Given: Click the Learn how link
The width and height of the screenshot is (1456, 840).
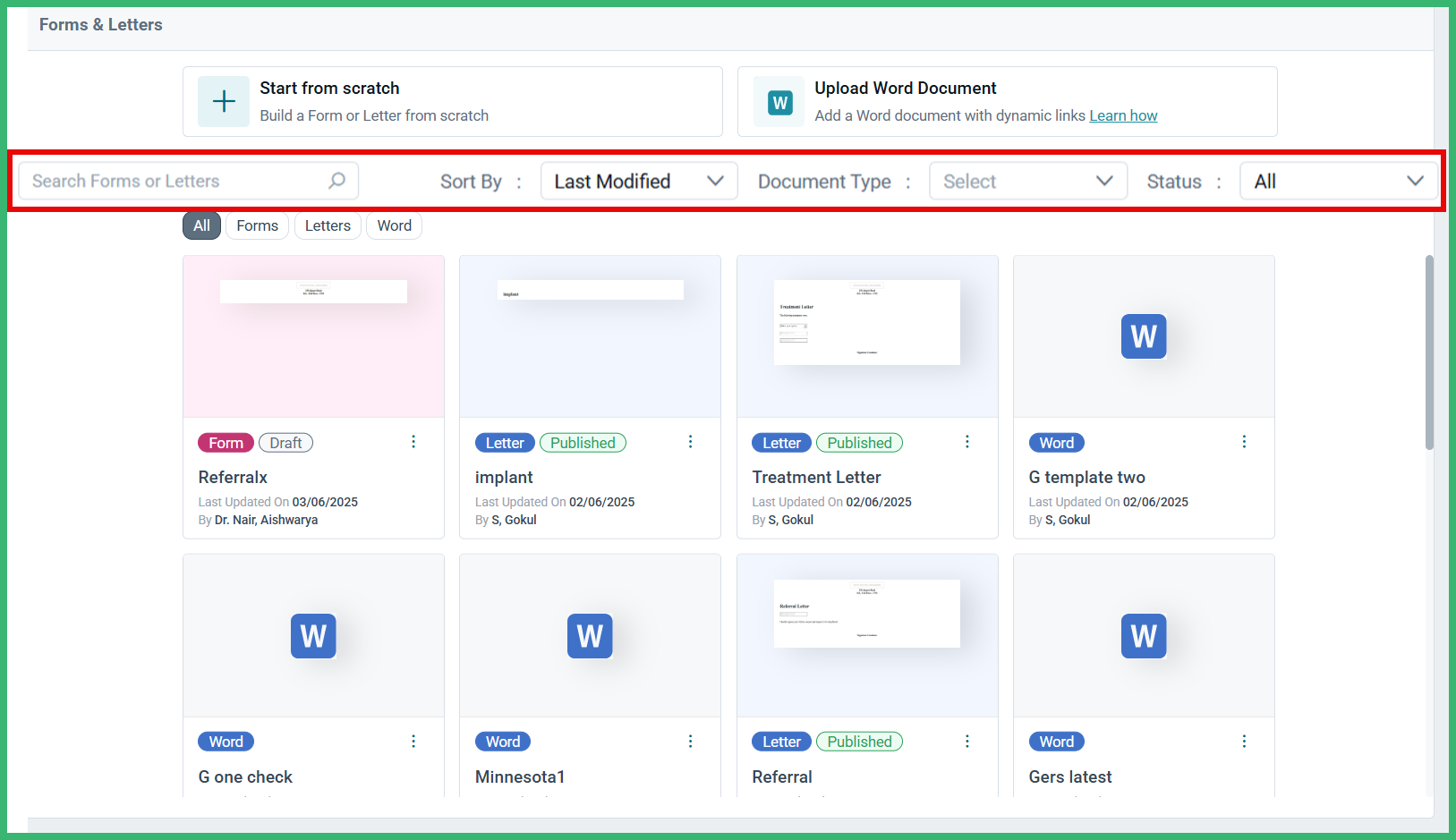Looking at the screenshot, I should (1122, 115).
